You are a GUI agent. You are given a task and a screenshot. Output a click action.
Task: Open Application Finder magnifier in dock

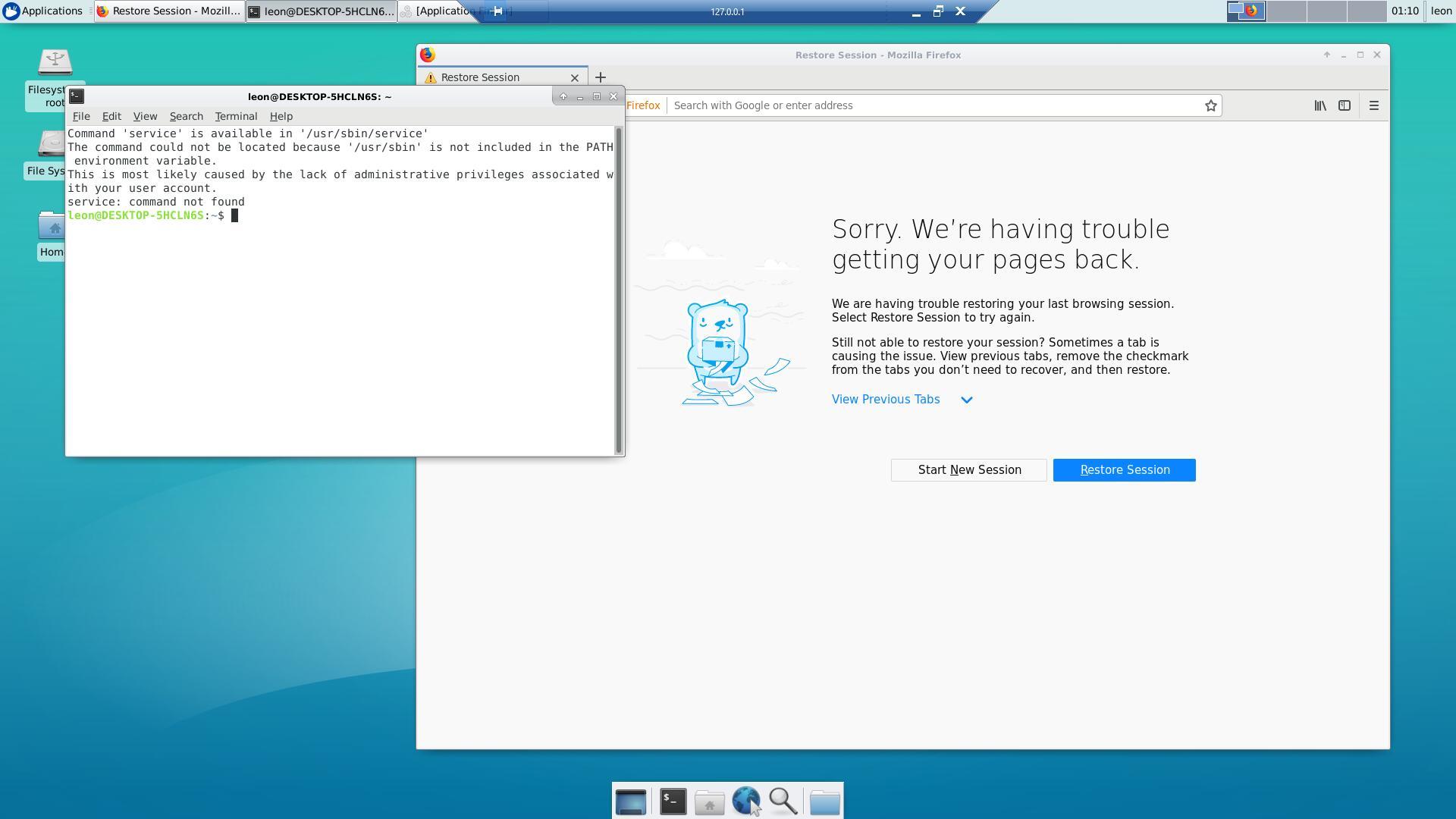point(783,802)
